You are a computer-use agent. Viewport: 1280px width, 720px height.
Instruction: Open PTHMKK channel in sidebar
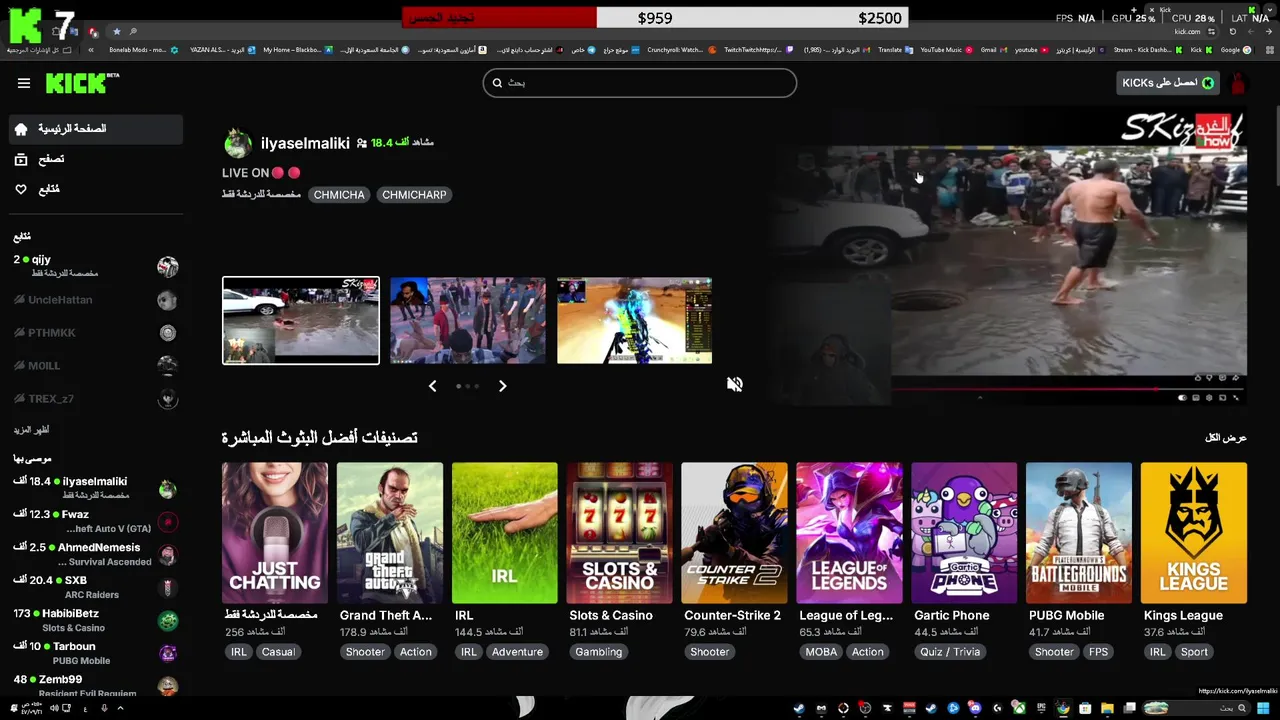pyautogui.click(x=95, y=333)
